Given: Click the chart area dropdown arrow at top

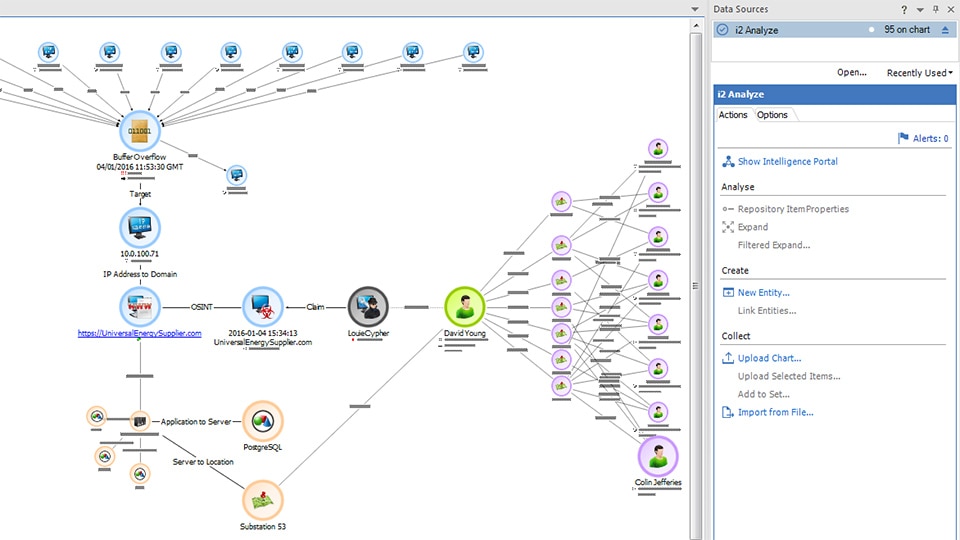Looking at the screenshot, I should click(695, 9).
